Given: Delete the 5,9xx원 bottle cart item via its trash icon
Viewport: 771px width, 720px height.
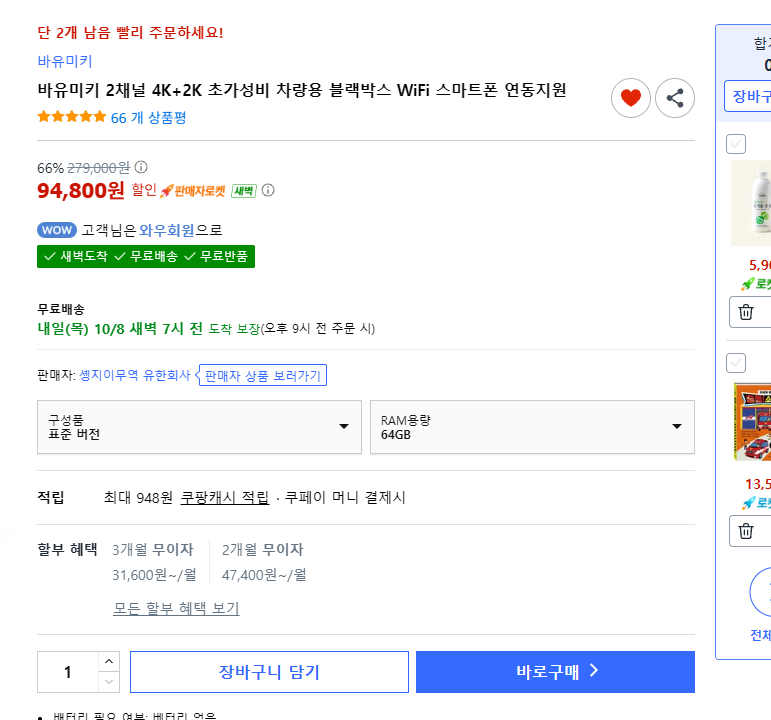Looking at the screenshot, I should pyautogui.click(x=746, y=312).
